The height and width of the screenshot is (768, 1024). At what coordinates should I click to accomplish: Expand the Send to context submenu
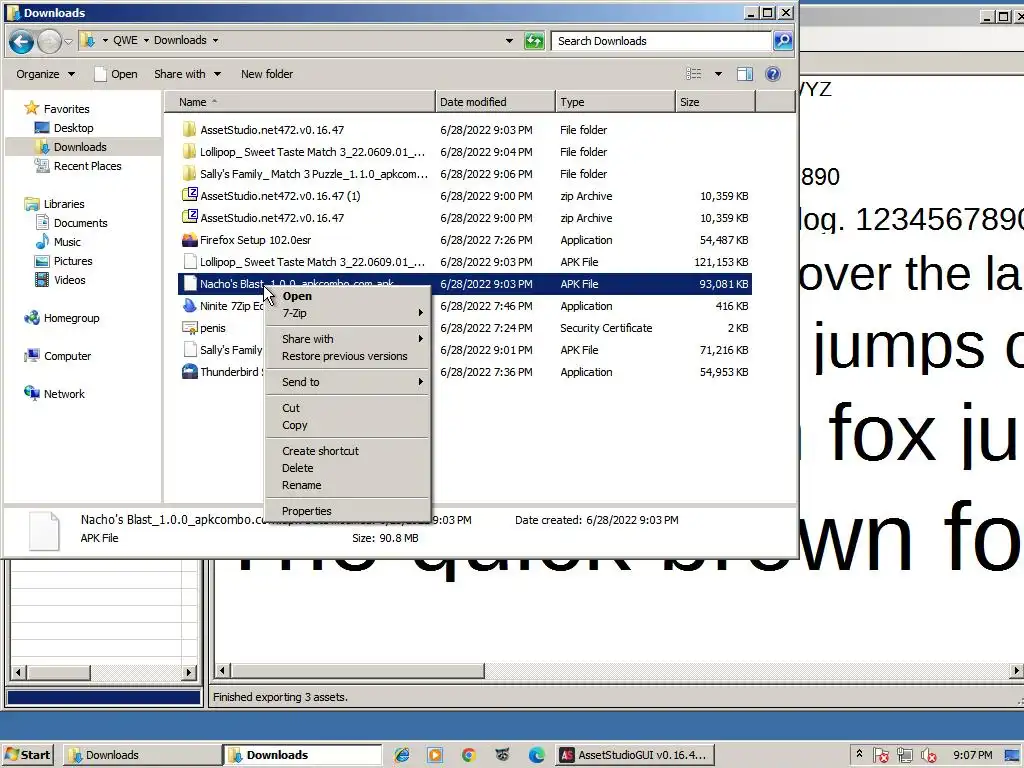(x=347, y=382)
